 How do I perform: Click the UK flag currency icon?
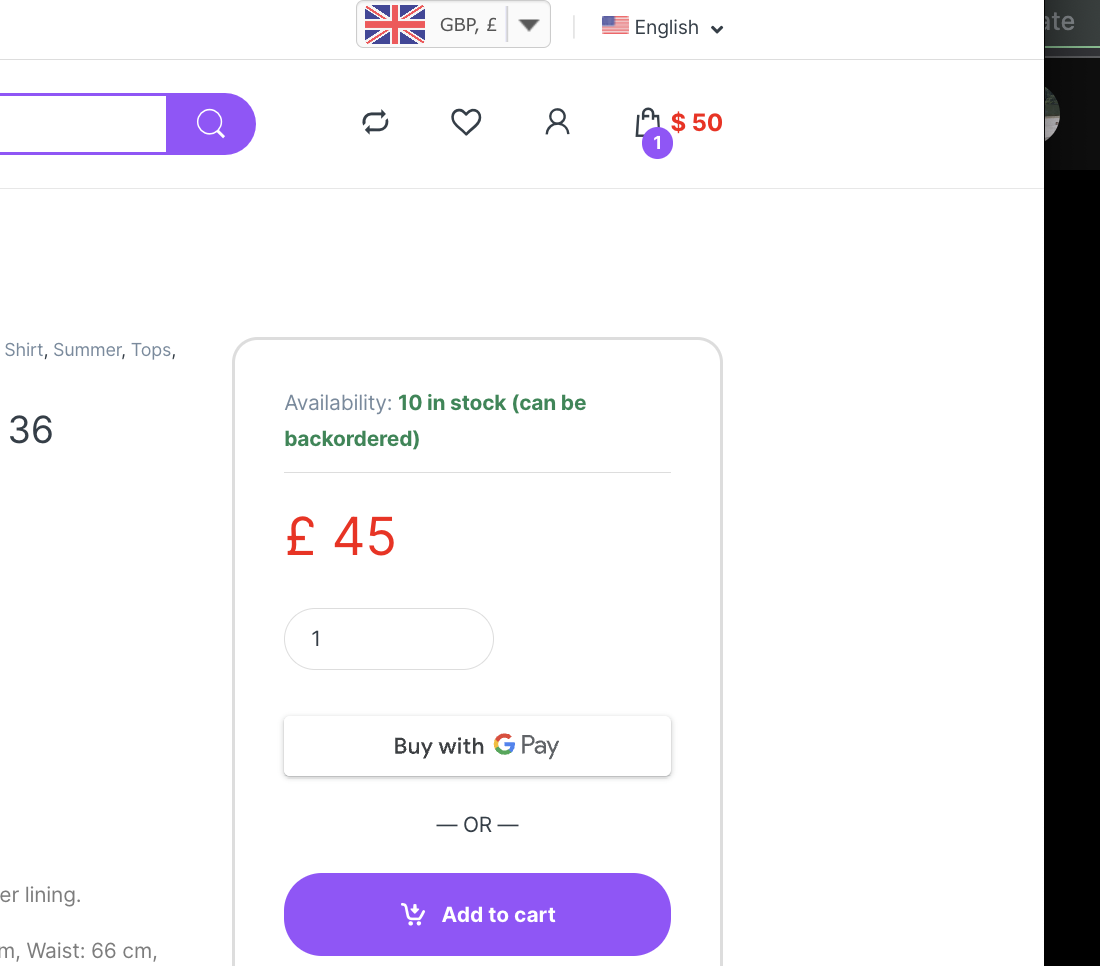tap(395, 25)
